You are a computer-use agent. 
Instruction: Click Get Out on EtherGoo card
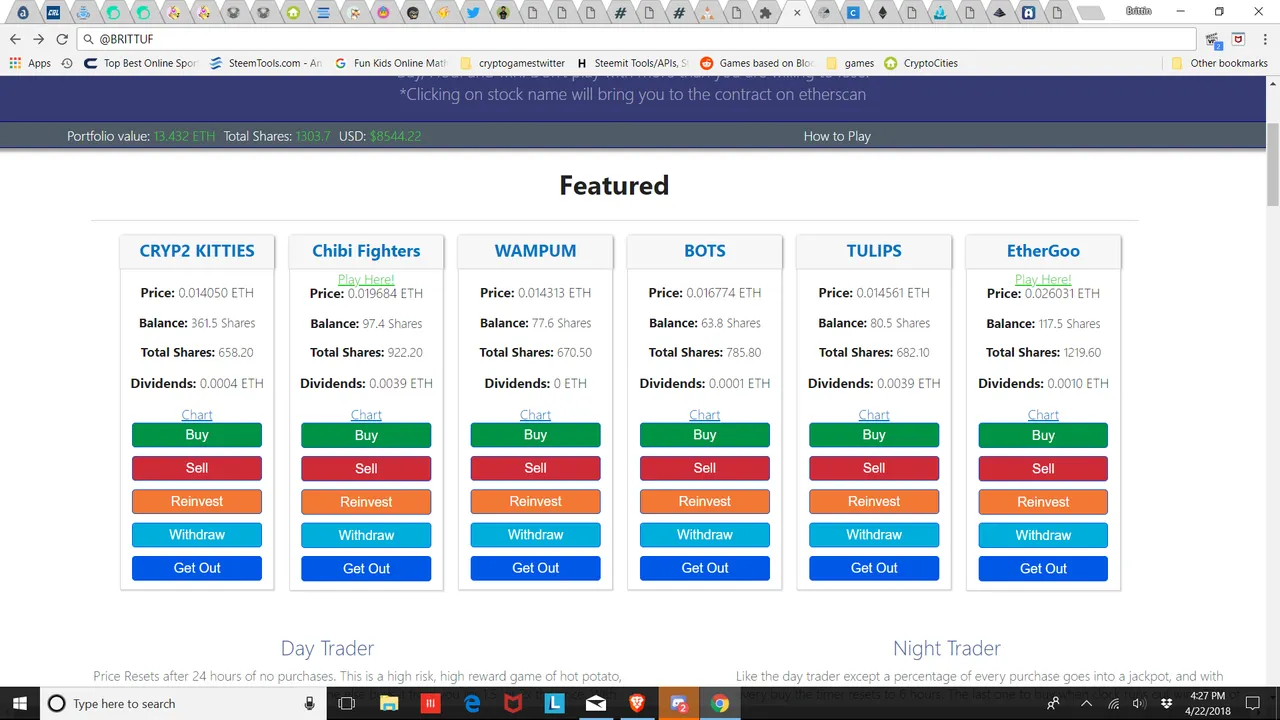click(x=1043, y=568)
